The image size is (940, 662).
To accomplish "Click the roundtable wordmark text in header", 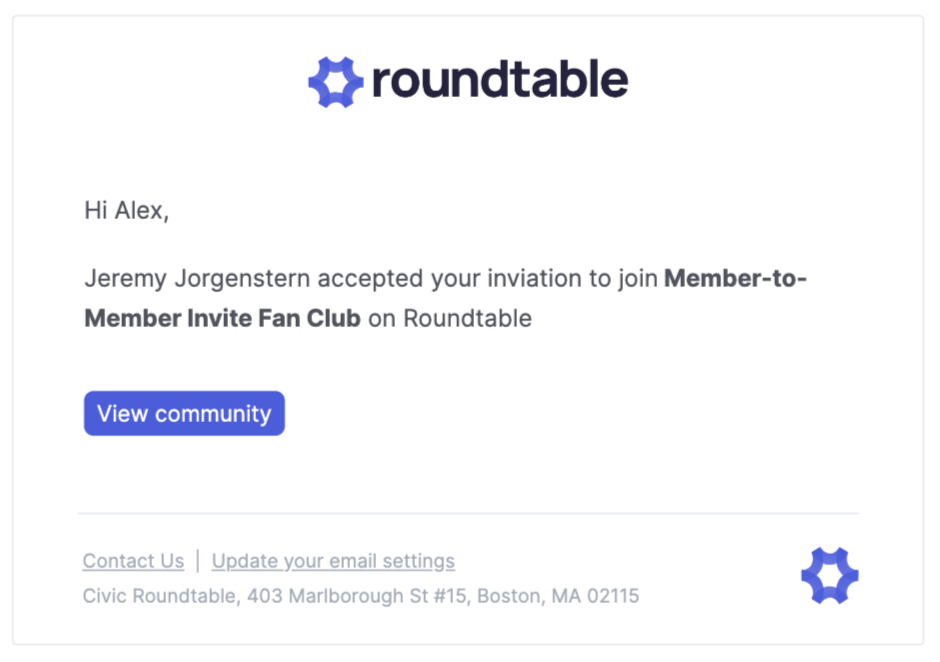I will 500,79.
